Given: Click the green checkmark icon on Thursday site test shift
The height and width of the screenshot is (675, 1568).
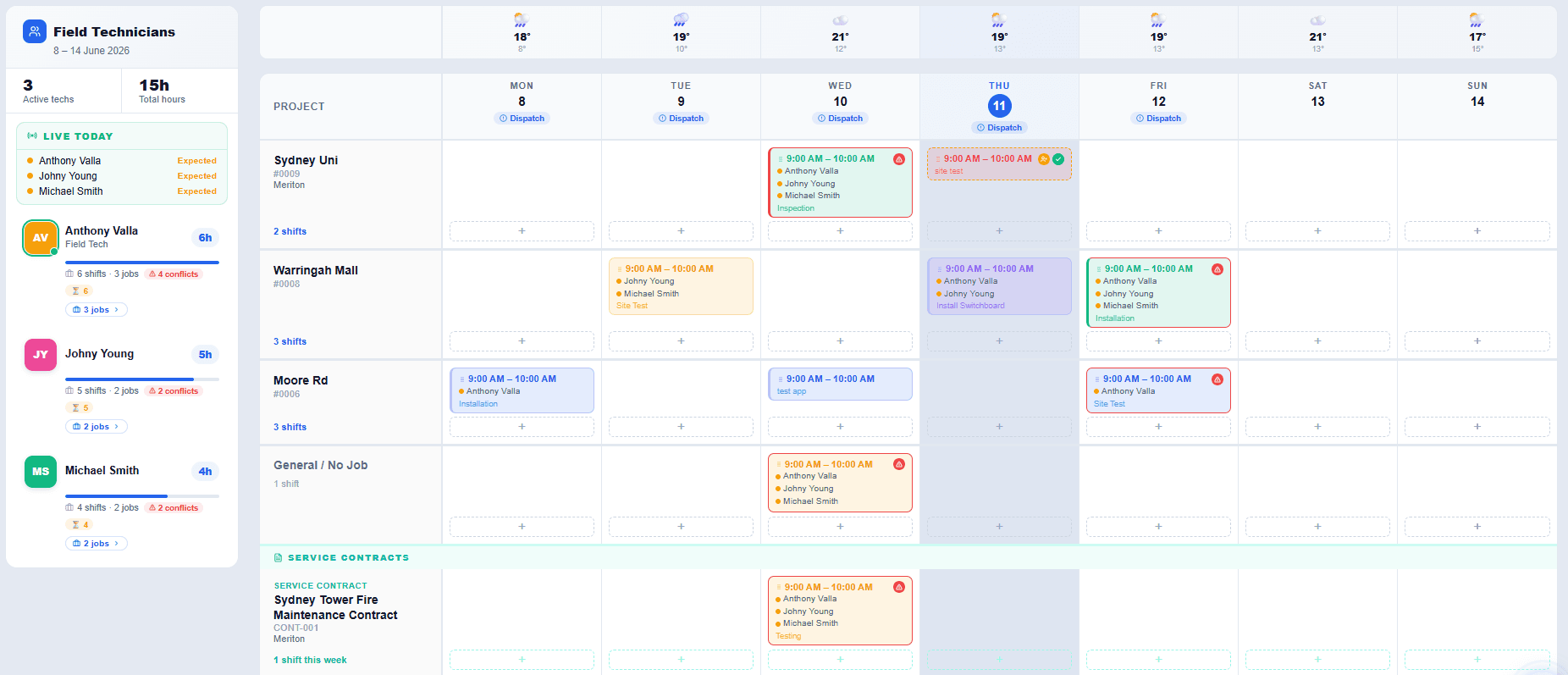Looking at the screenshot, I should [x=1058, y=159].
